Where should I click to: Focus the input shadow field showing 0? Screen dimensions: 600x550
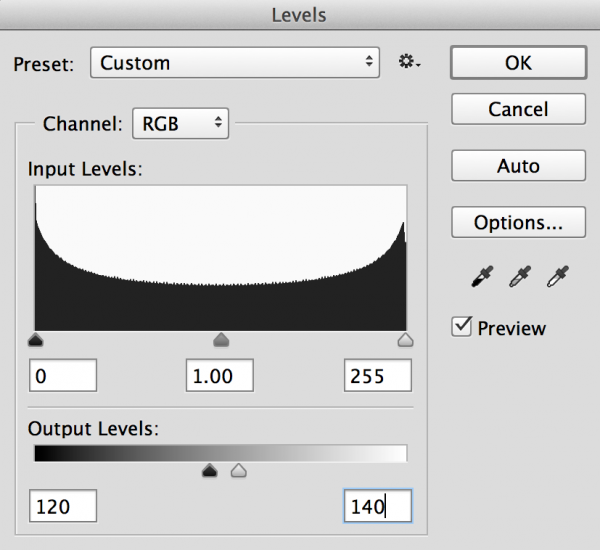tap(64, 377)
